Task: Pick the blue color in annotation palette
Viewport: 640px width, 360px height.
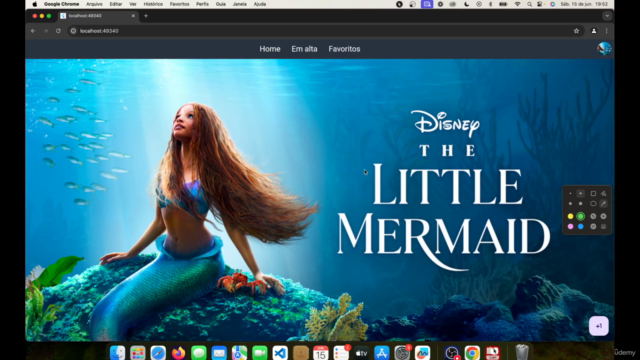Action: tap(580, 227)
